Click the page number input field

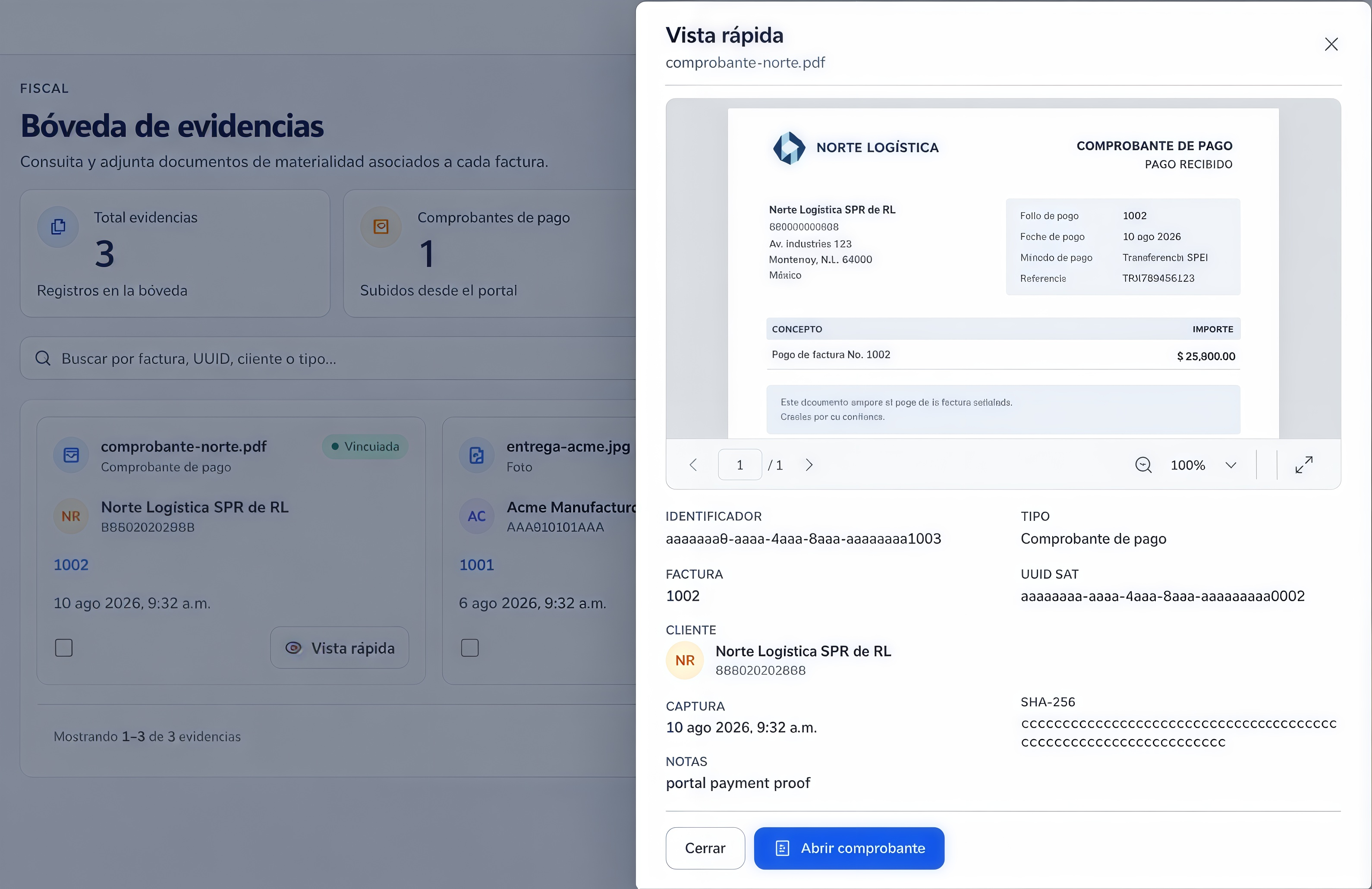[739, 465]
